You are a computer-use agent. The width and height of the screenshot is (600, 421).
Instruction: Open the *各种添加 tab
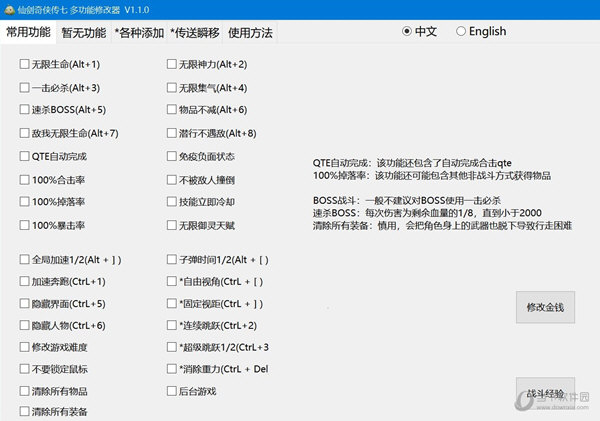139,32
